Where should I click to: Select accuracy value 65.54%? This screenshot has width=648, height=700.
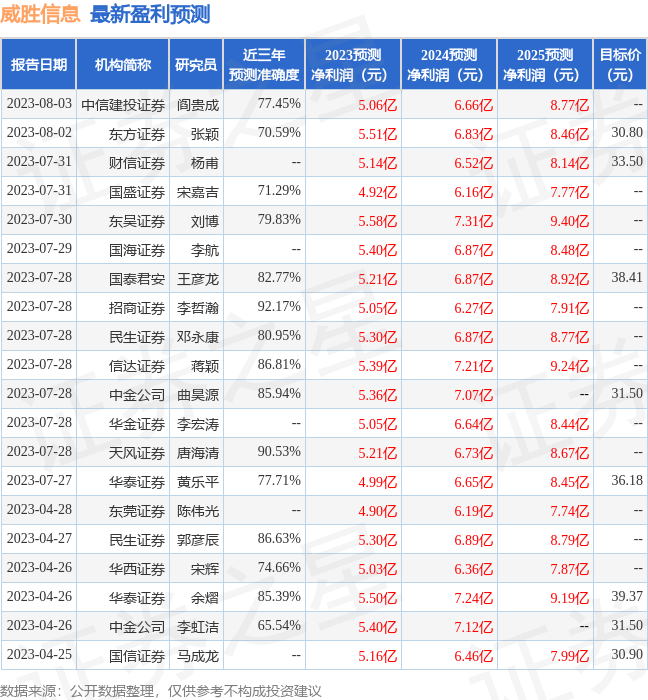pyautogui.click(x=279, y=626)
